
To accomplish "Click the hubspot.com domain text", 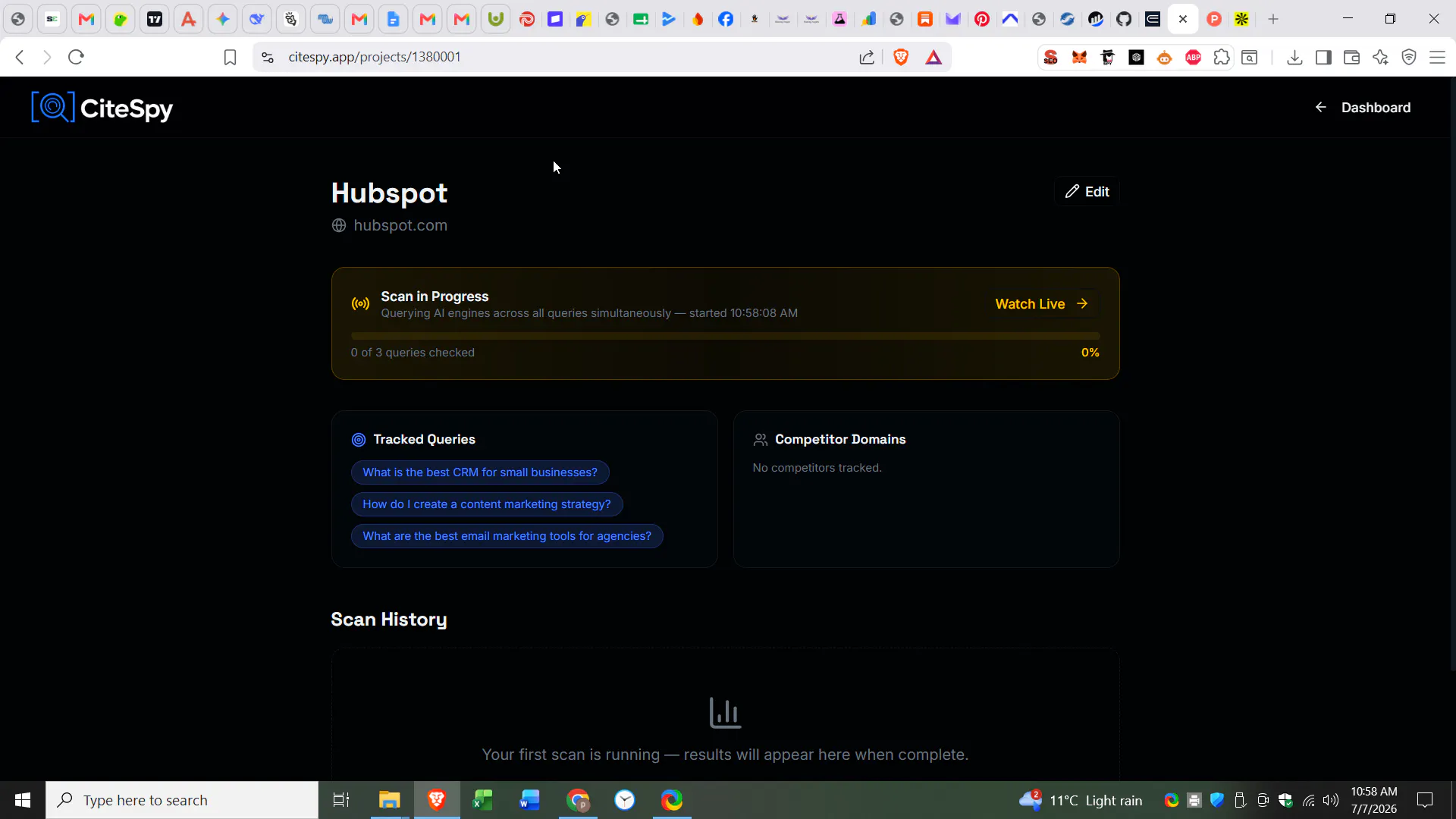I will coord(400,226).
